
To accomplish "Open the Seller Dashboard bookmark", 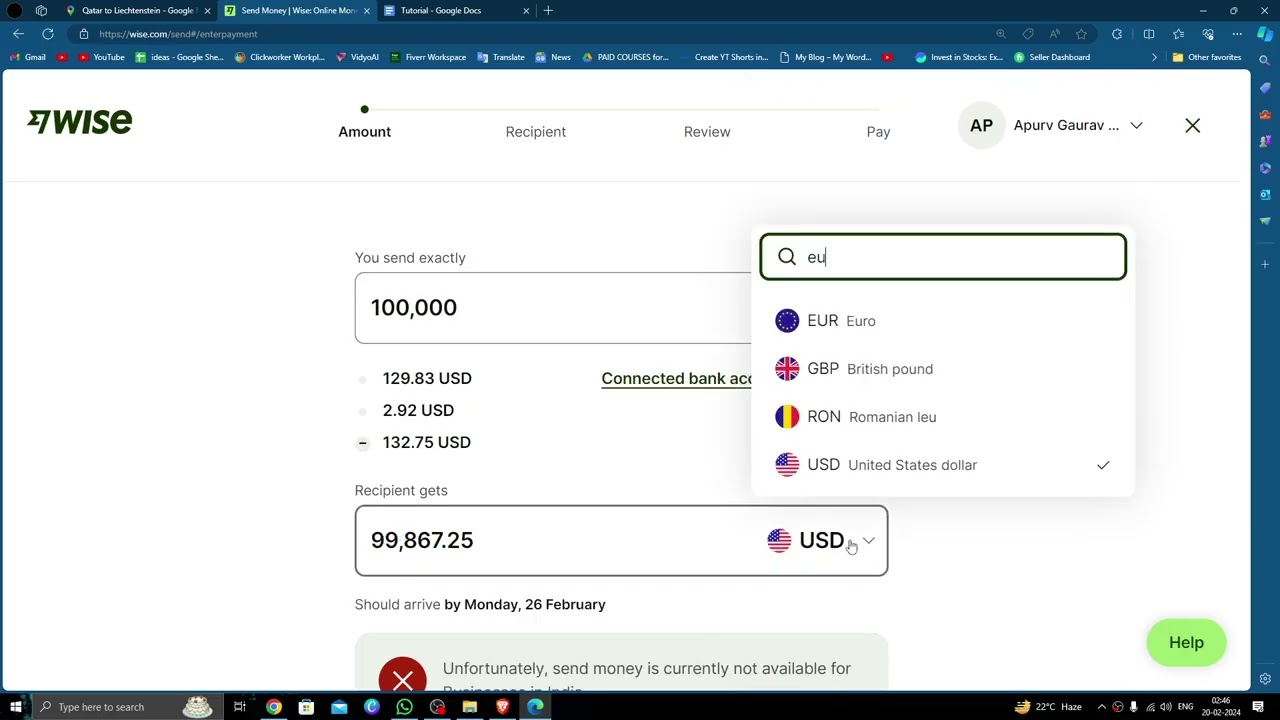I will (1052, 57).
